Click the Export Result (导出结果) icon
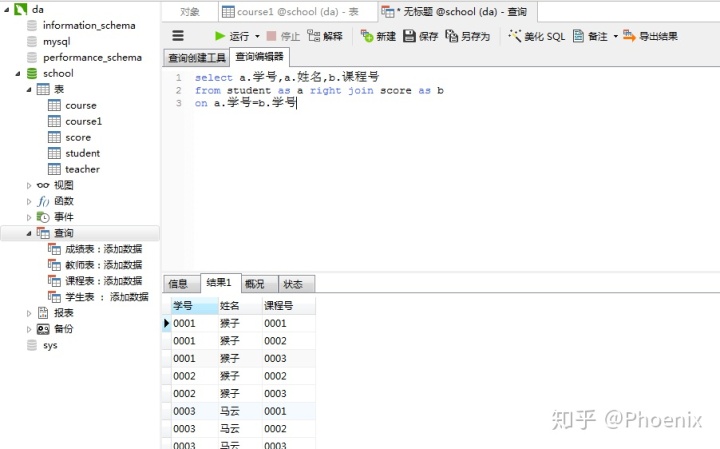 pos(629,36)
